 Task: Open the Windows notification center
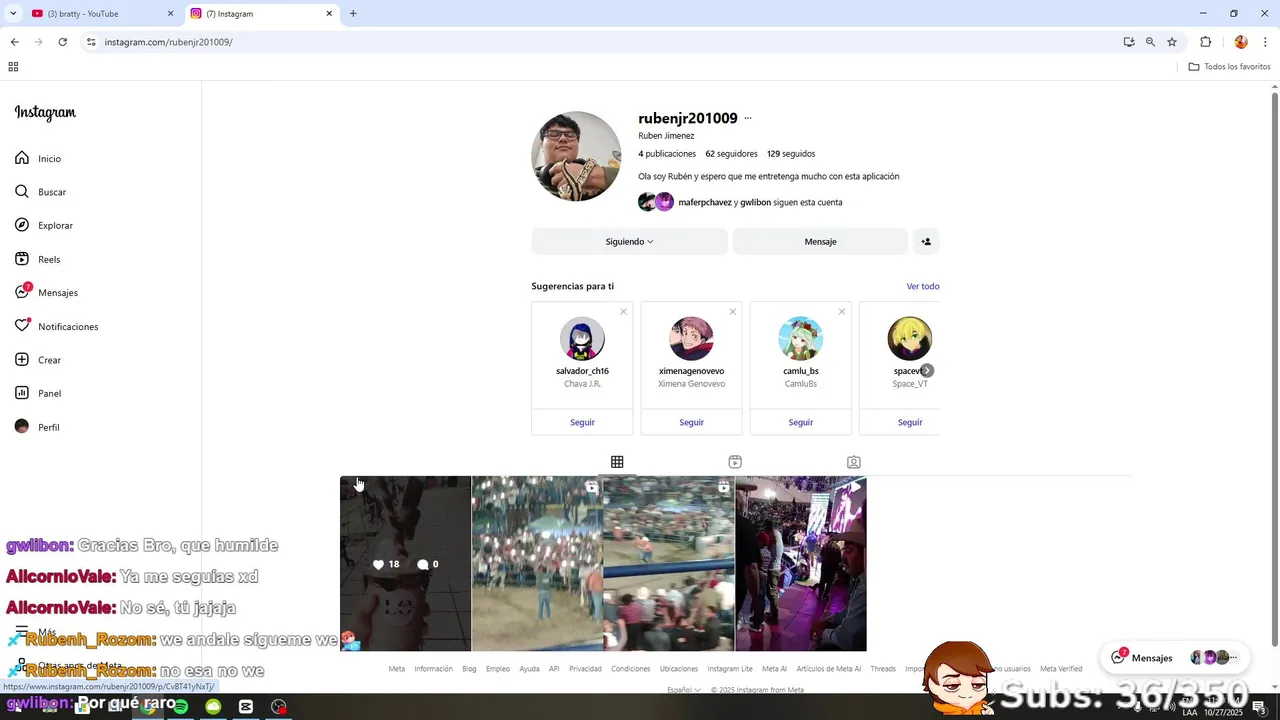tap(1259, 707)
